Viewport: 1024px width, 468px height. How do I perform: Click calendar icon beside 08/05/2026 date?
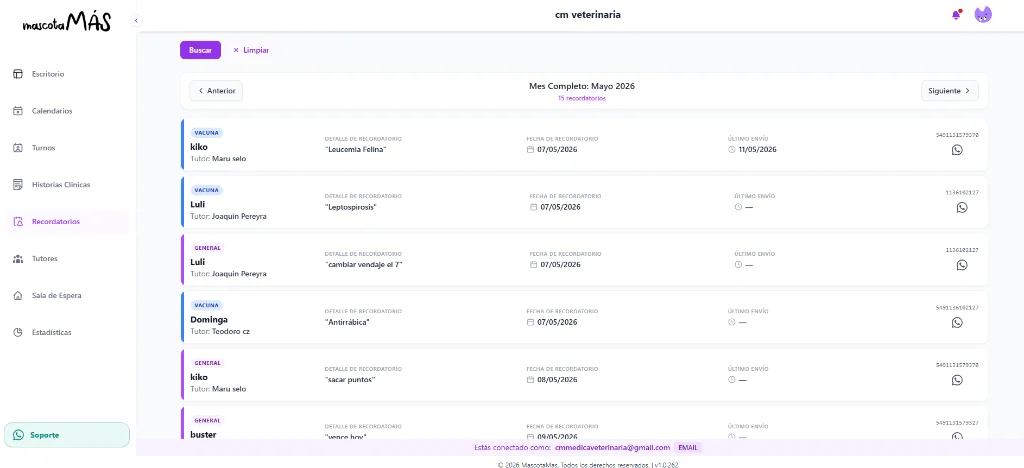(x=531, y=379)
